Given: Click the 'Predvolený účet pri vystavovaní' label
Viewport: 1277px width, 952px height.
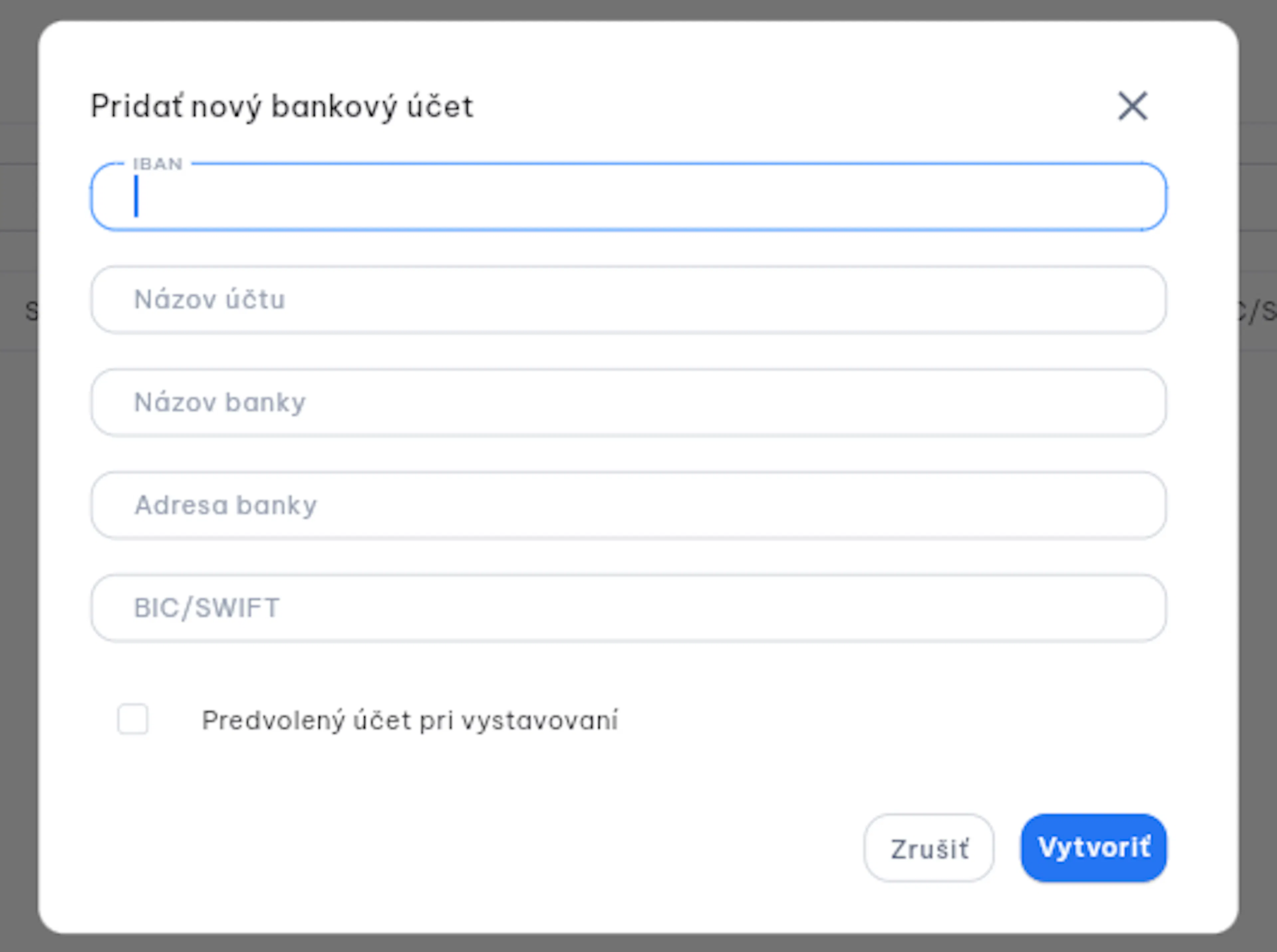Looking at the screenshot, I should (x=410, y=720).
